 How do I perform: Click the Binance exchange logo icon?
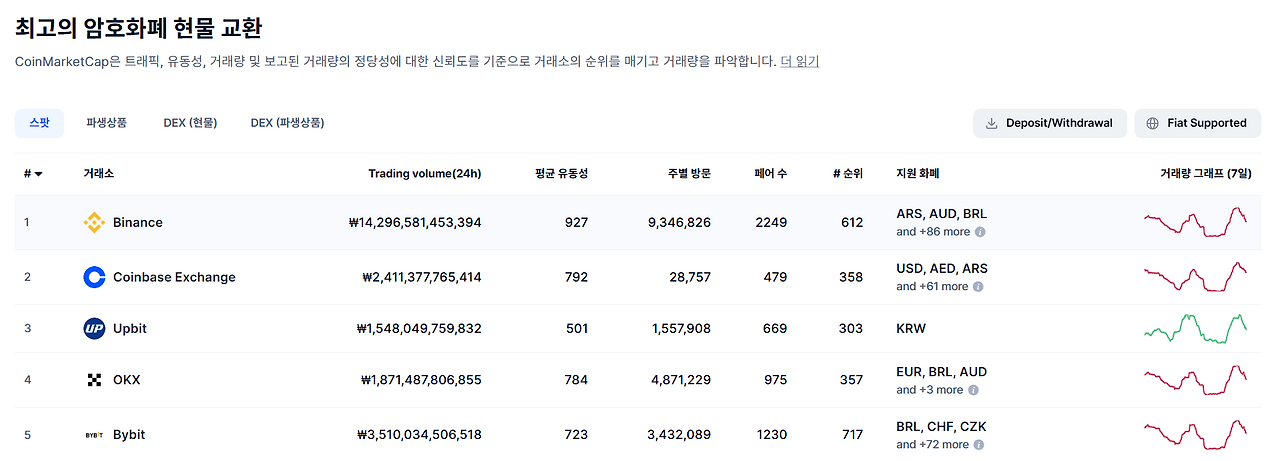[94, 222]
